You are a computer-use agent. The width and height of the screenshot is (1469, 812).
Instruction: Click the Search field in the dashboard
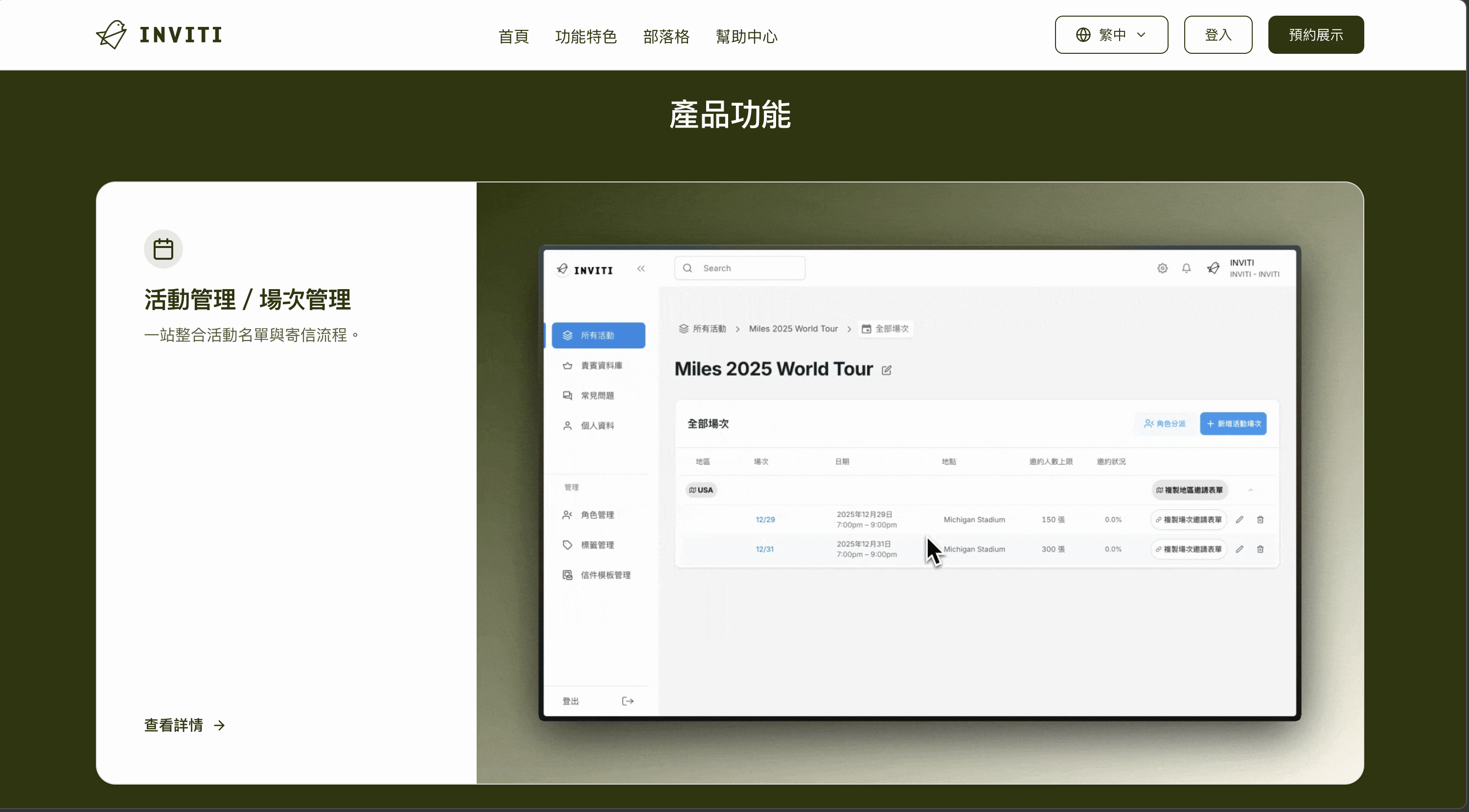pyautogui.click(x=739, y=268)
